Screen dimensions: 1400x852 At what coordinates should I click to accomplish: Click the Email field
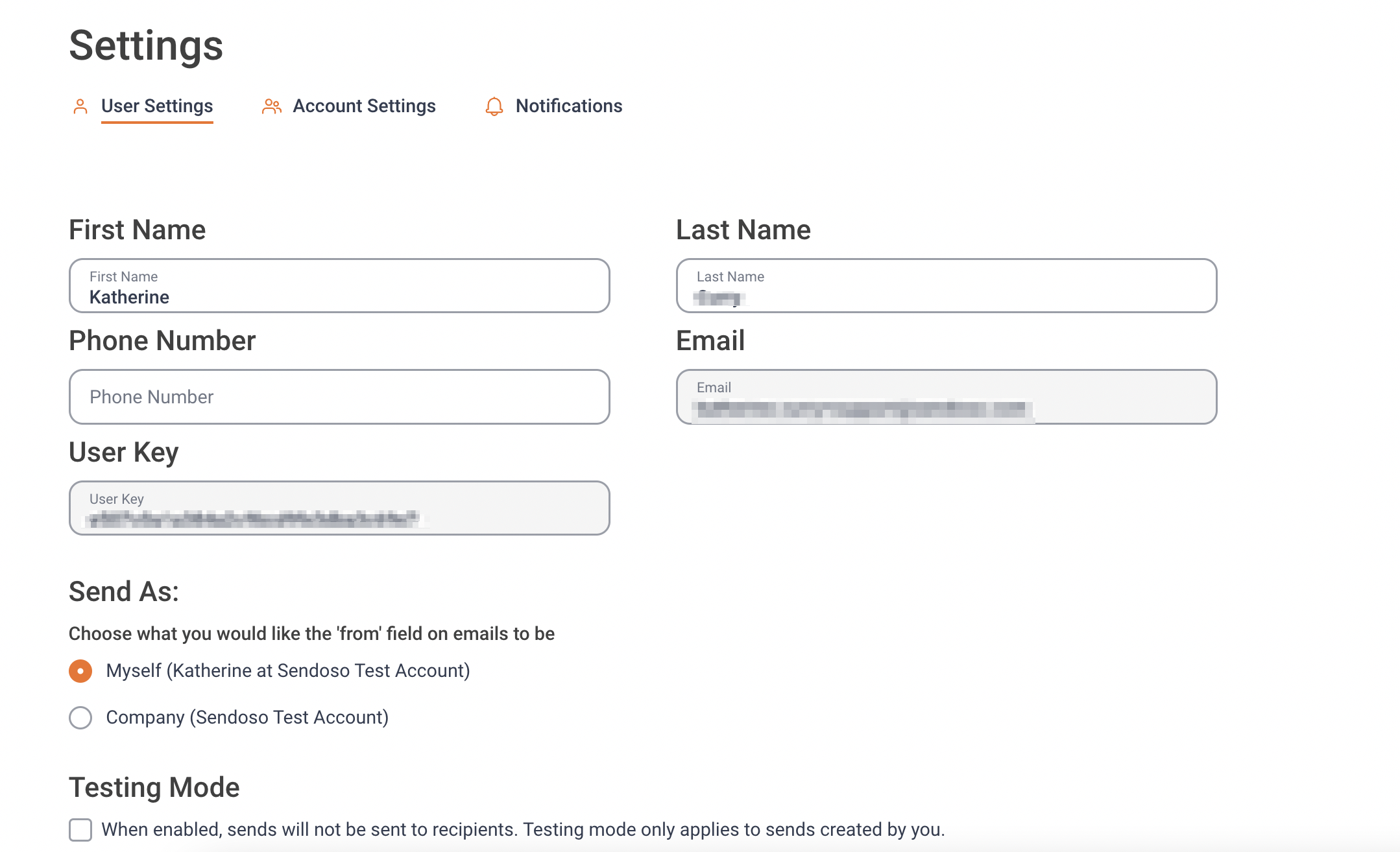pos(947,397)
